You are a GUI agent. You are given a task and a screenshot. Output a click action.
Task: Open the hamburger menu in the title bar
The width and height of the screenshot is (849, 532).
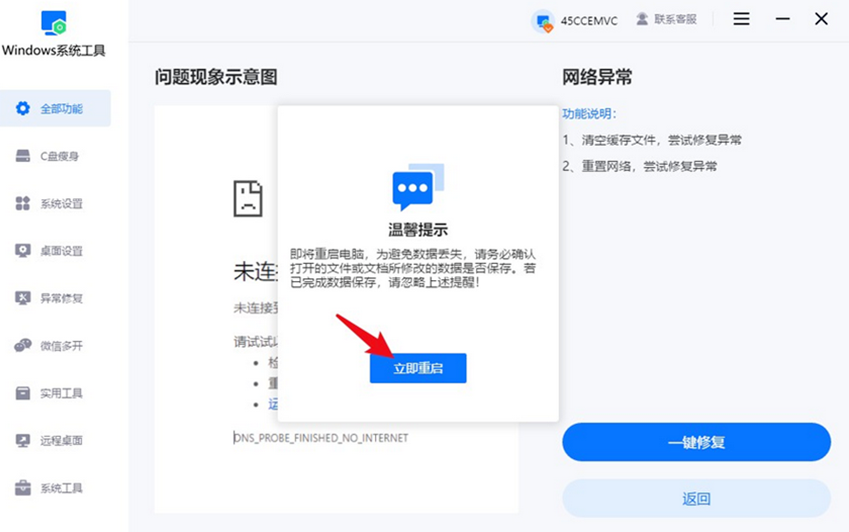point(741,19)
